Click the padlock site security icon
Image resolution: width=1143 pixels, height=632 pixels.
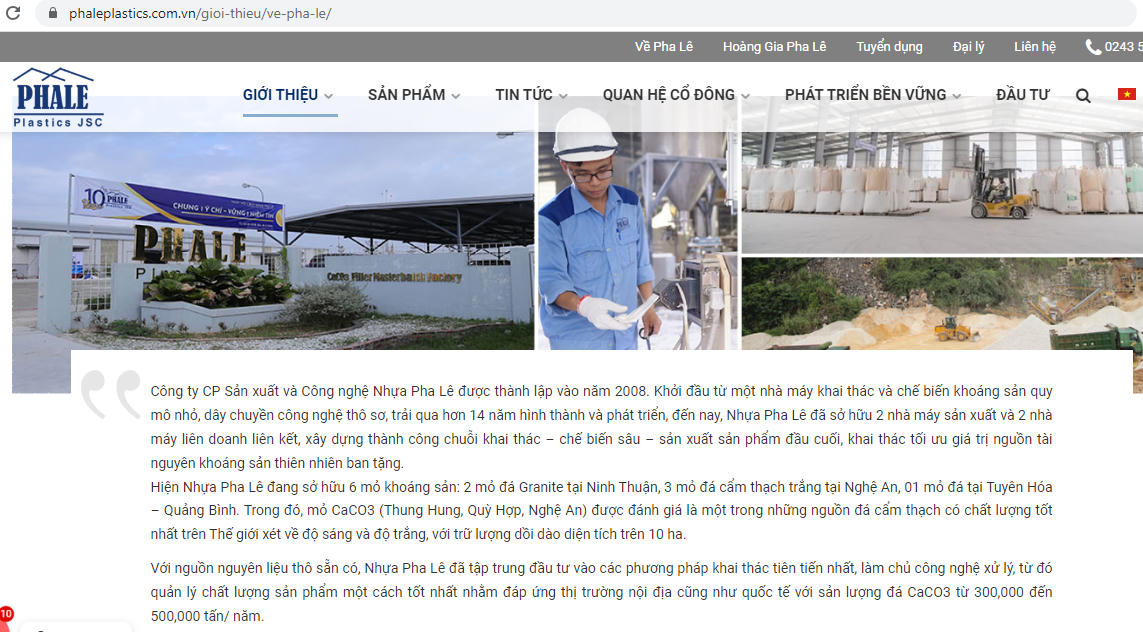pos(52,13)
